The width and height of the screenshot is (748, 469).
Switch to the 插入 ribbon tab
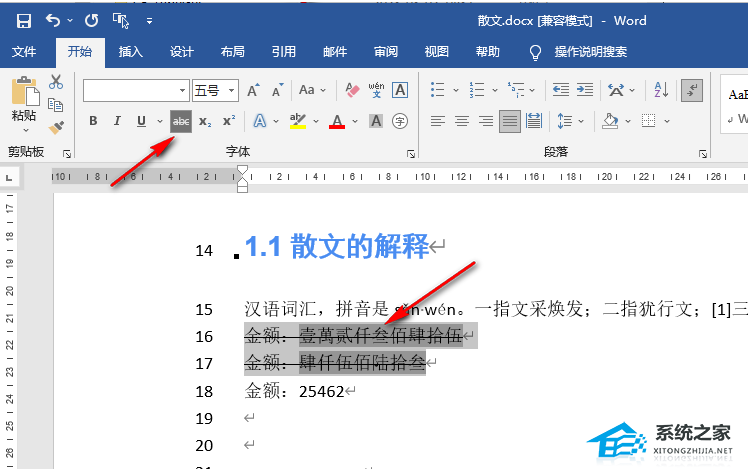(130, 52)
